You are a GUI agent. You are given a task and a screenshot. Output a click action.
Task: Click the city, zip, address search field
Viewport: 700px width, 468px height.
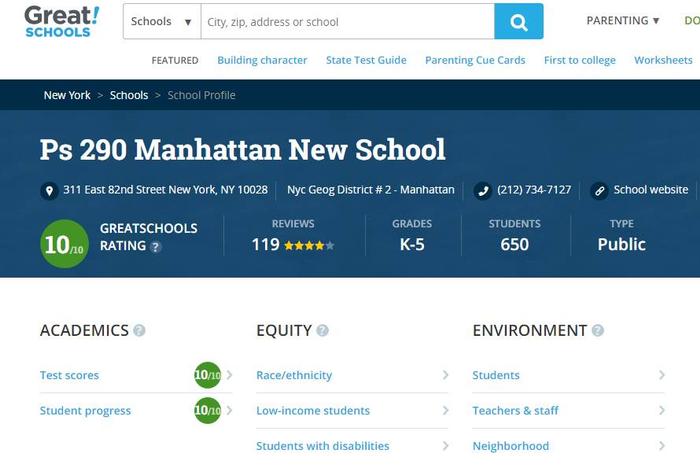(x=348, y=21)
